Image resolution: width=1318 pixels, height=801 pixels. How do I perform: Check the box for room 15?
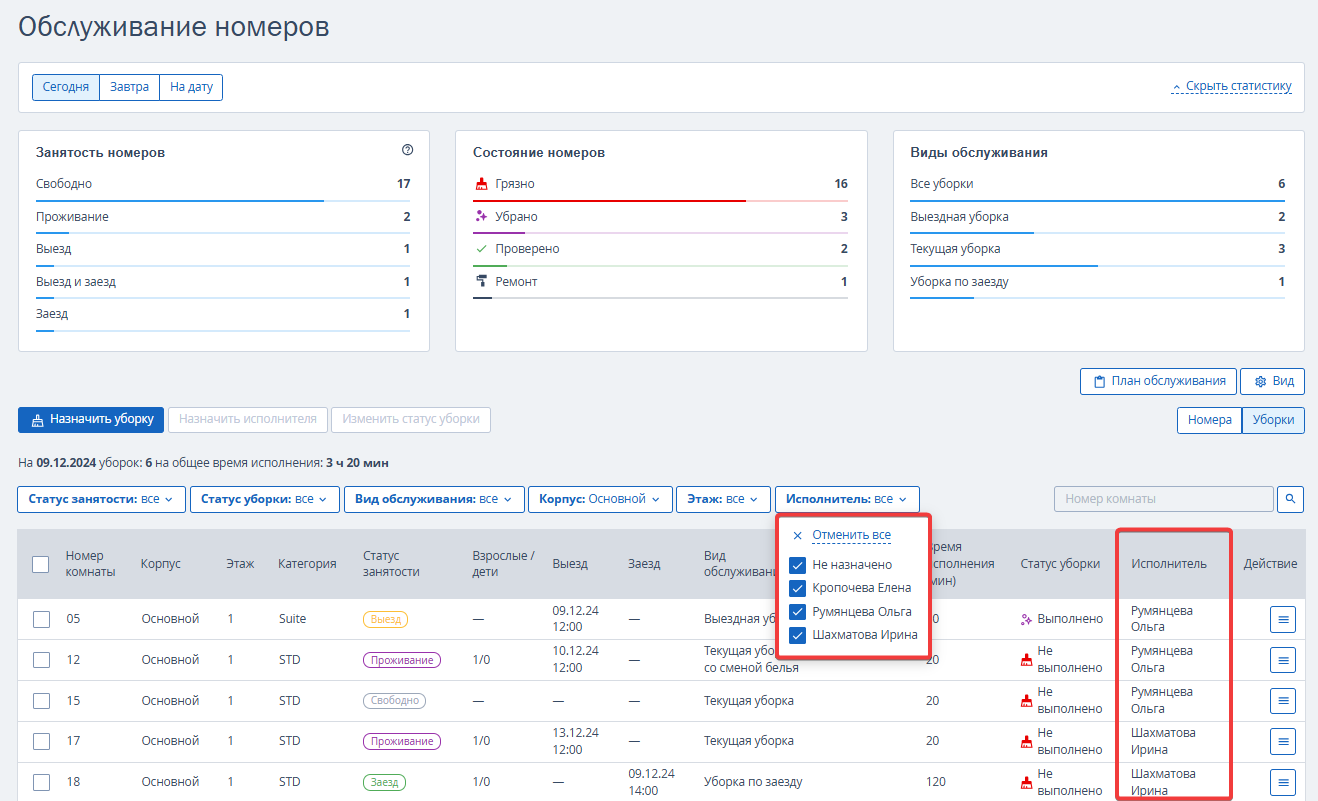click(x=41, y=701)
